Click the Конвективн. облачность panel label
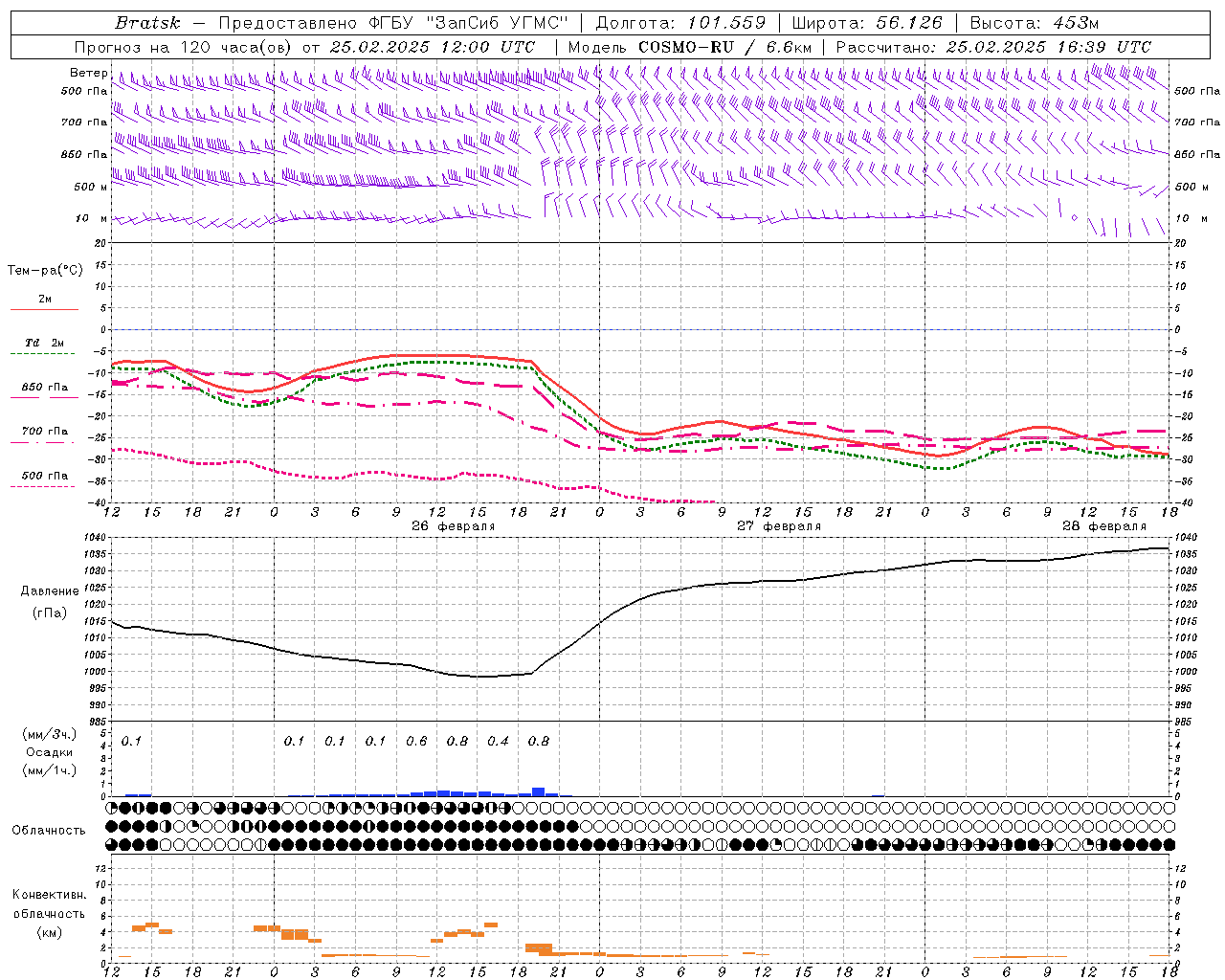Viewport: 1225px width, 980px height. pos(49,913)
